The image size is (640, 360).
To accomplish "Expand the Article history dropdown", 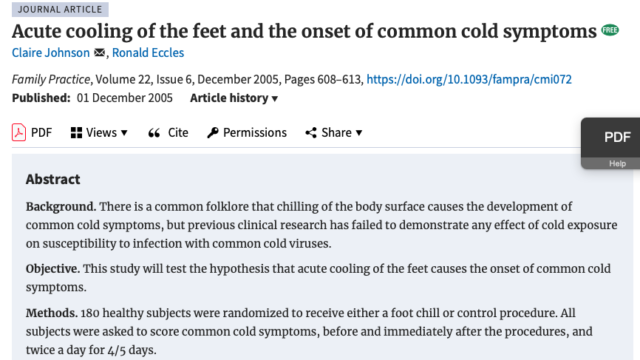I will [234, 98].
